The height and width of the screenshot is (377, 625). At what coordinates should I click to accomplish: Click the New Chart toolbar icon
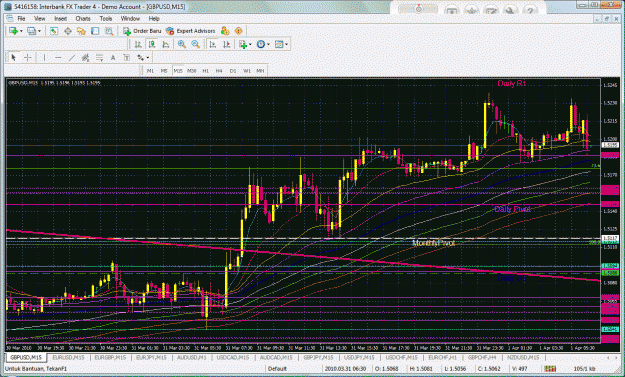point(13,31)
